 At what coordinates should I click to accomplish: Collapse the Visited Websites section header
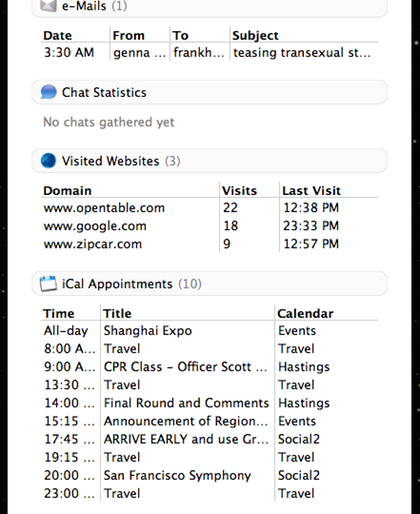(209, 161)
